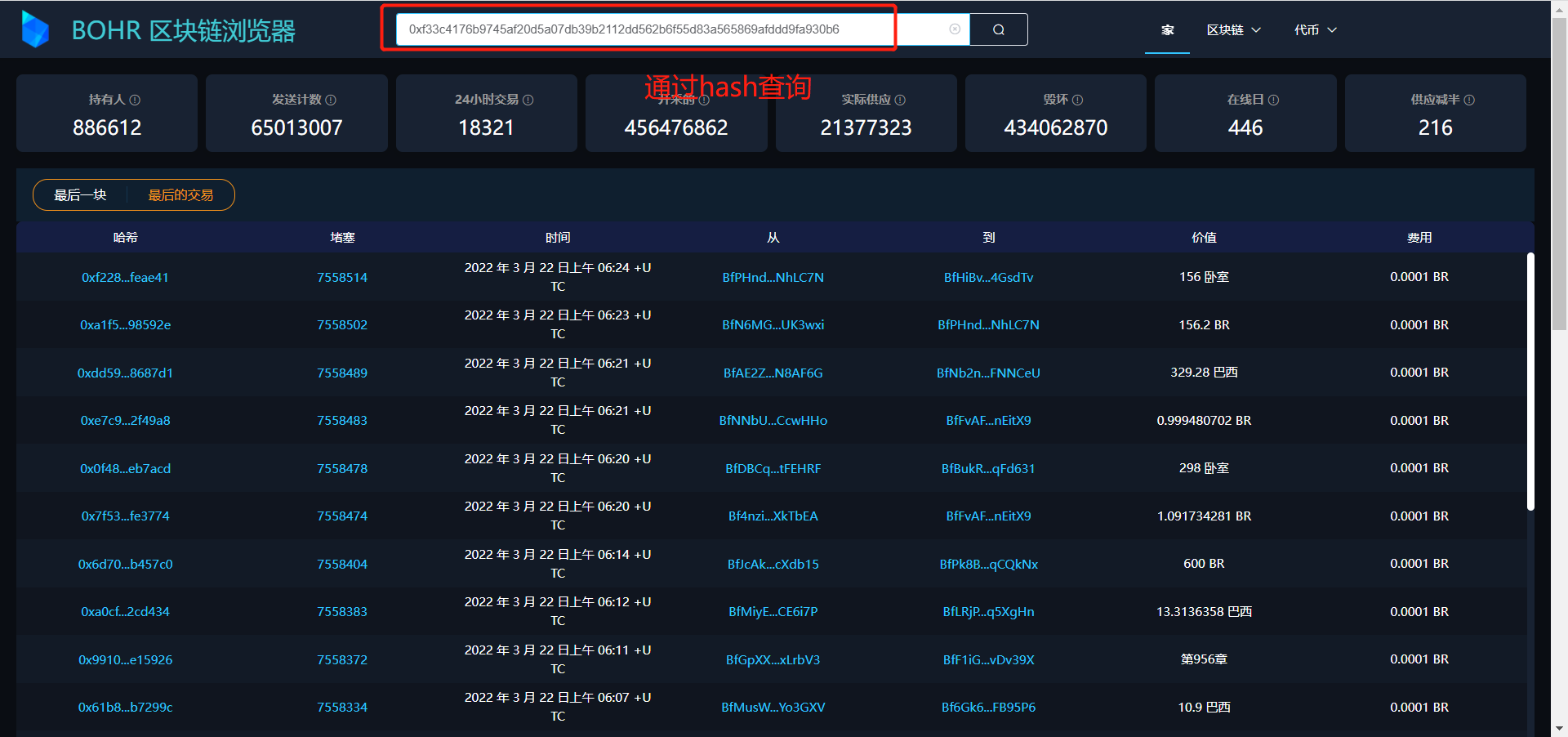1568x737 pixels.
Task: Switch to 最后一块 tab
Action: pyautogui.click(x=80, y=195)
